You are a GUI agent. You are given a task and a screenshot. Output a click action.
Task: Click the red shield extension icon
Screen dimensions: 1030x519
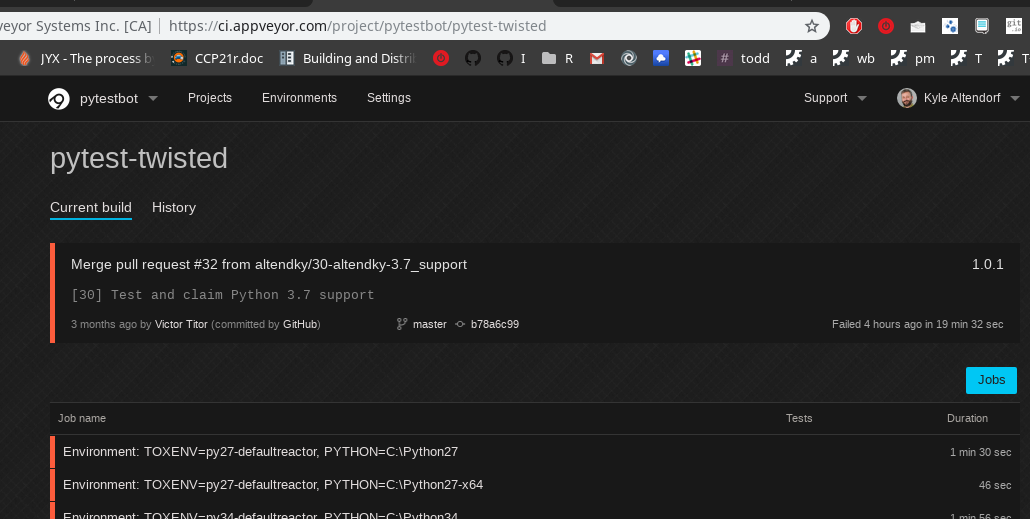853,26
